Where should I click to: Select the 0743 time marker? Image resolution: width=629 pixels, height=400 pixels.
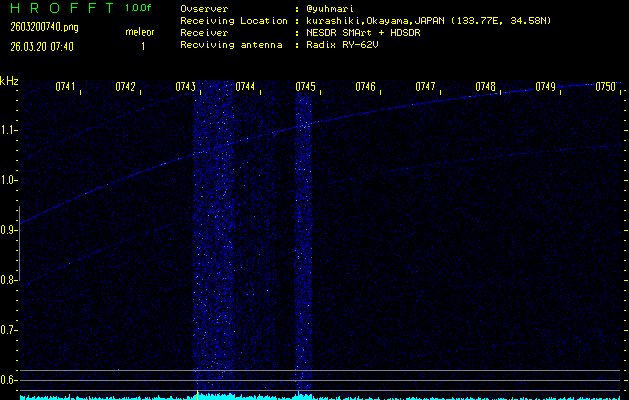(186, 88)
